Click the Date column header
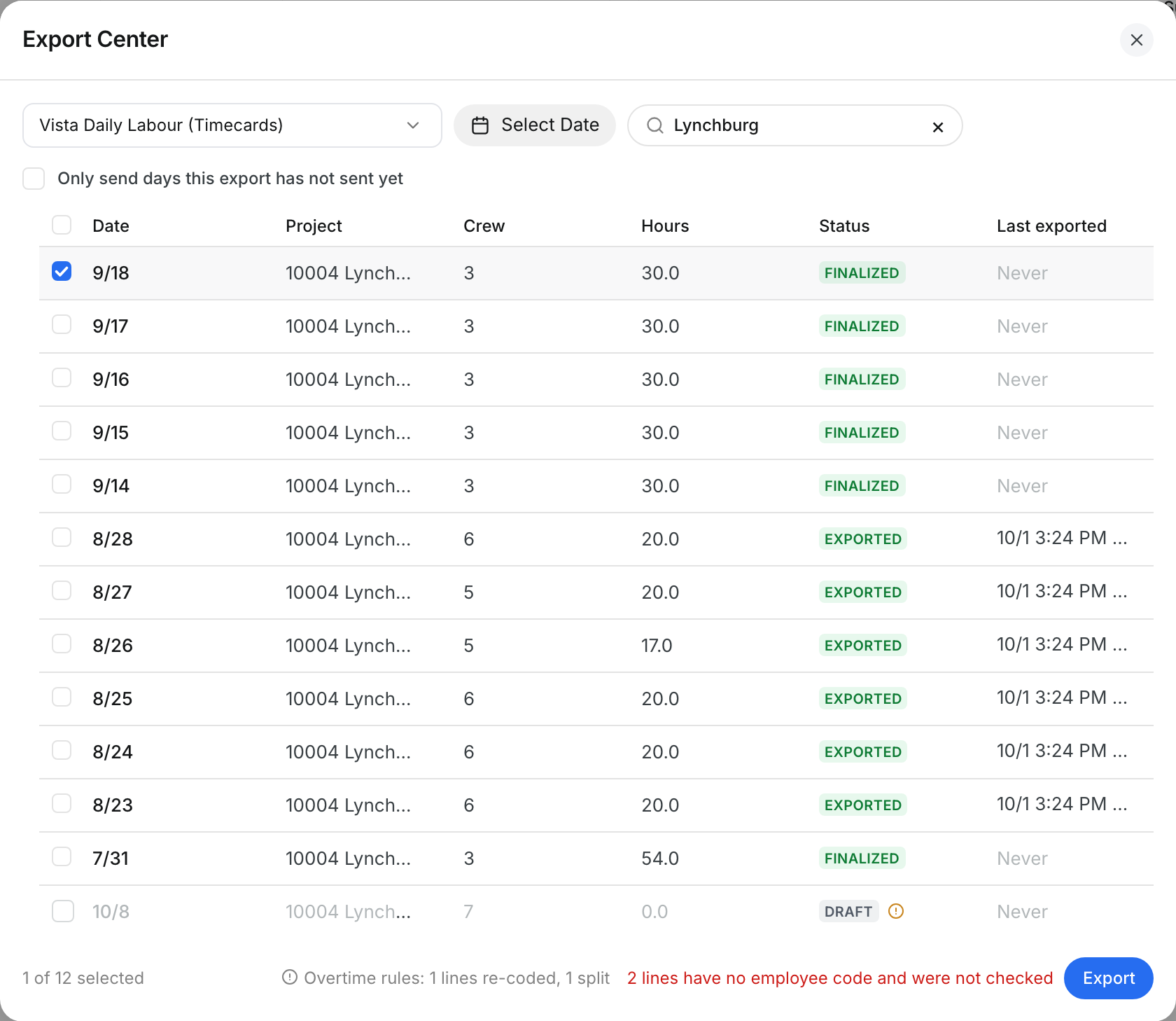This screenshot has width=1176, height=1021. click(111, 226)
